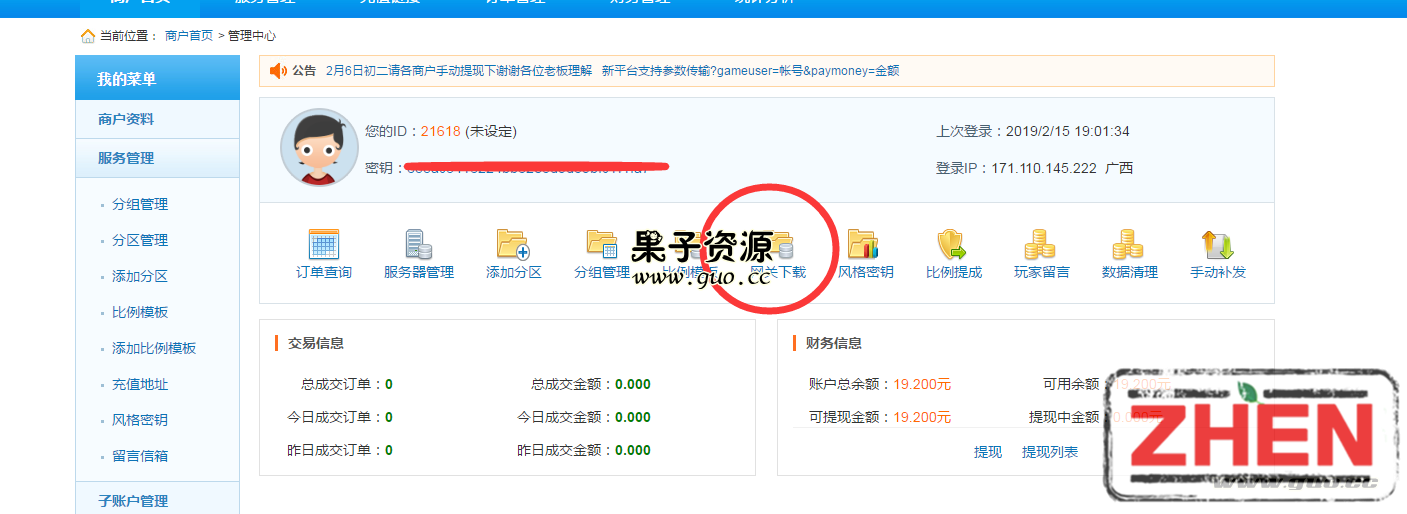Open the 订单查询 calendar icon

pos(323,245)
